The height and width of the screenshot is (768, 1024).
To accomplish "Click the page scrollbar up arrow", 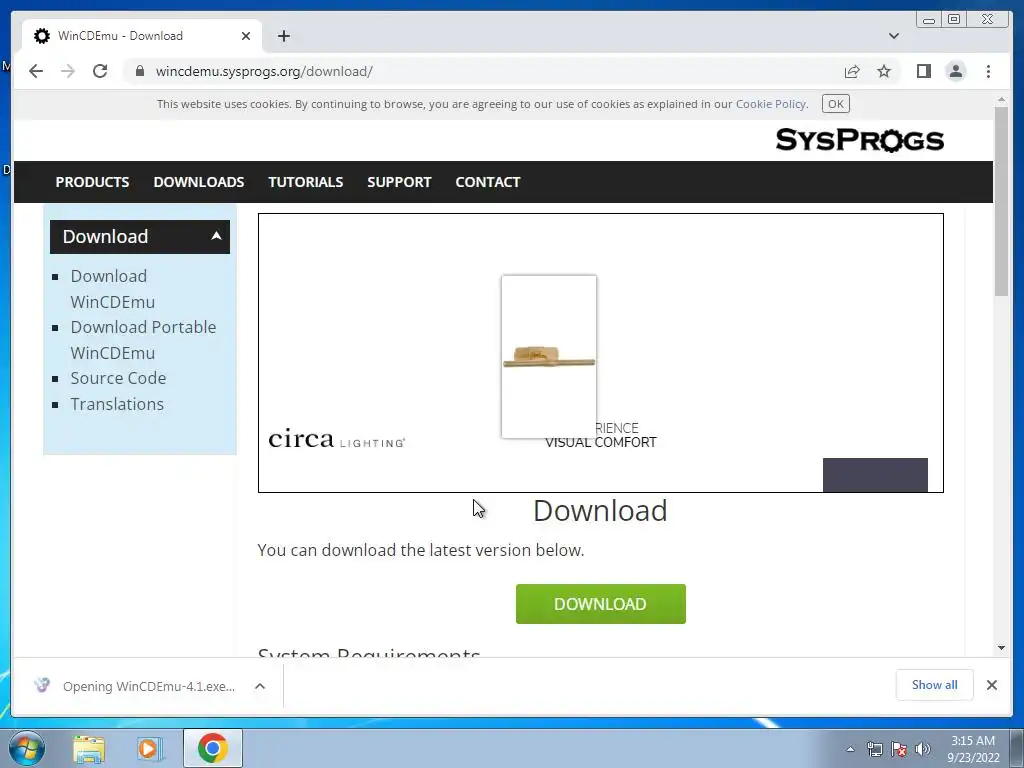I will (x=1001, y=100).
